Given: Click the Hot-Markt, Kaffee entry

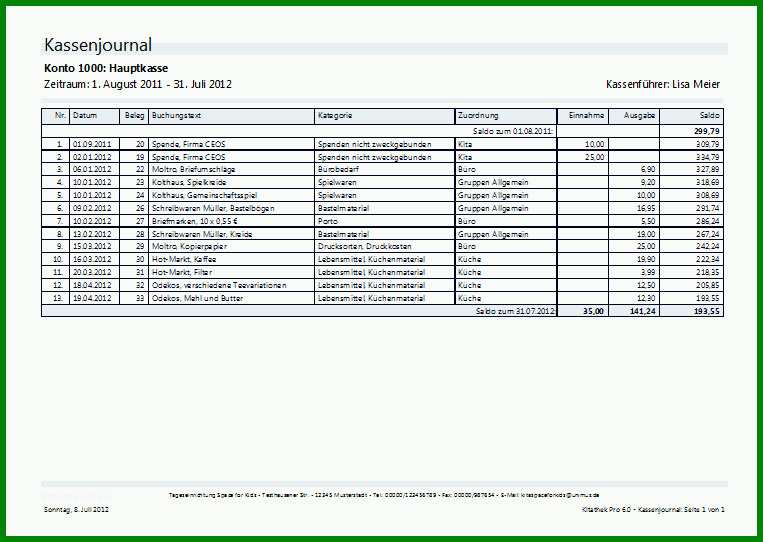Looking at the screenshot, I should [x=184, y=259].
